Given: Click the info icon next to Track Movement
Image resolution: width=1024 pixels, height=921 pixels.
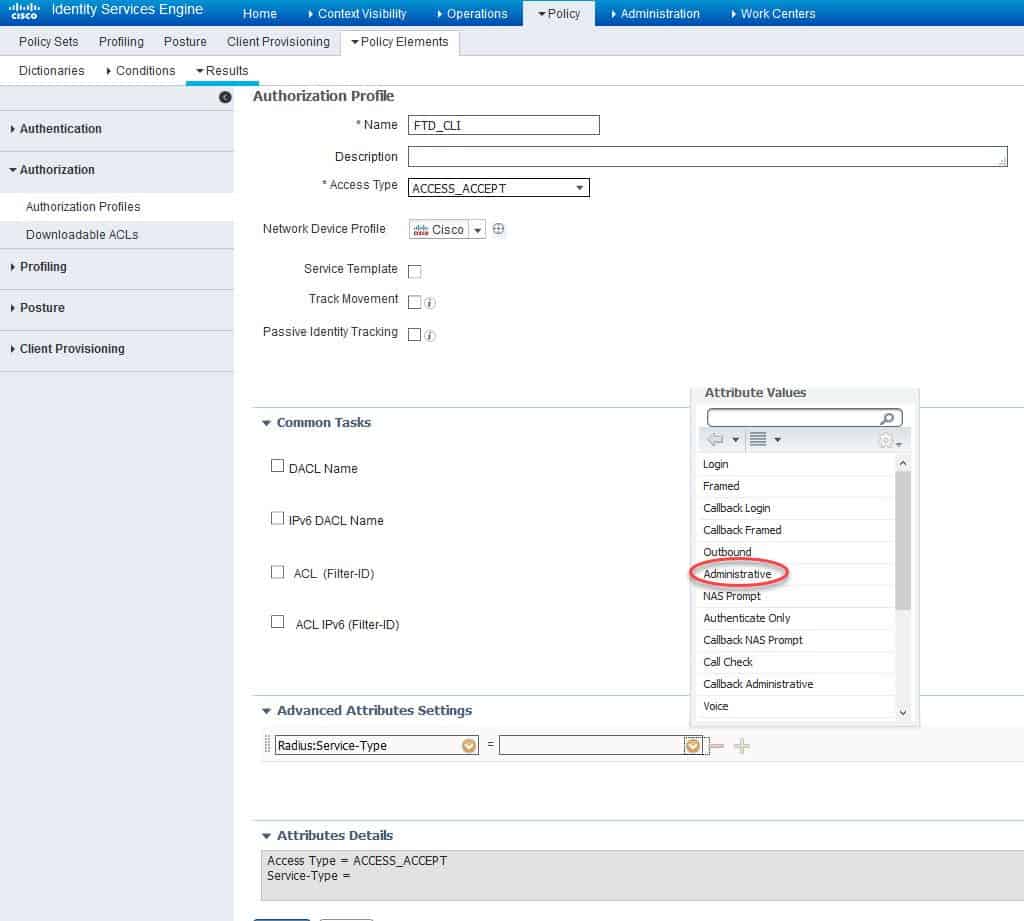Looking at the screenshot, I should (429, 302).
